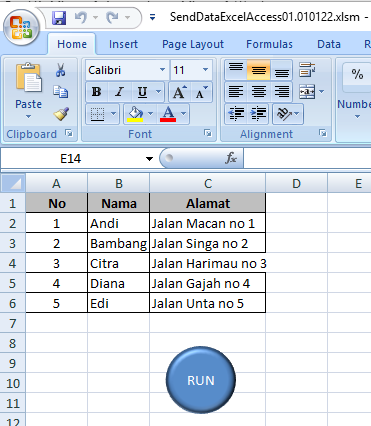The width and height of the screenshot is (371, 426).
Task: Expand the Underline style arrow
Action: click(x=159, y=92)
